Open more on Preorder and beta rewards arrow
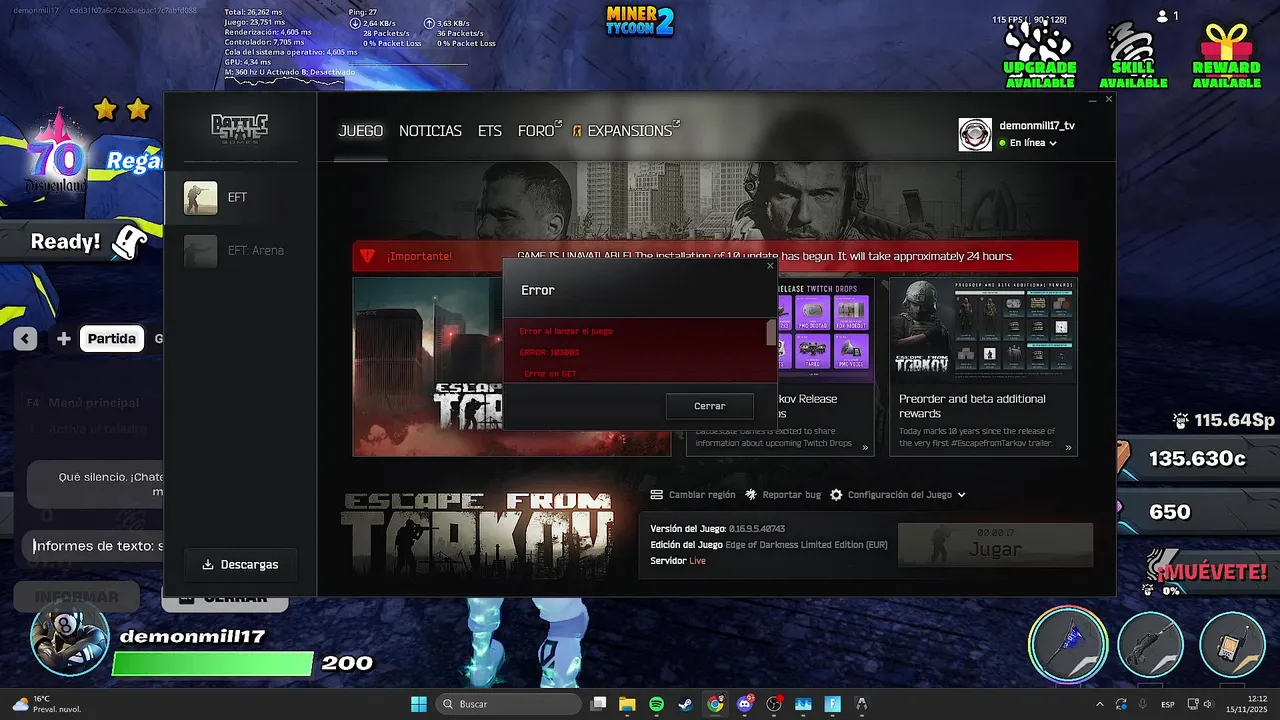 [x=1068, y=448]
